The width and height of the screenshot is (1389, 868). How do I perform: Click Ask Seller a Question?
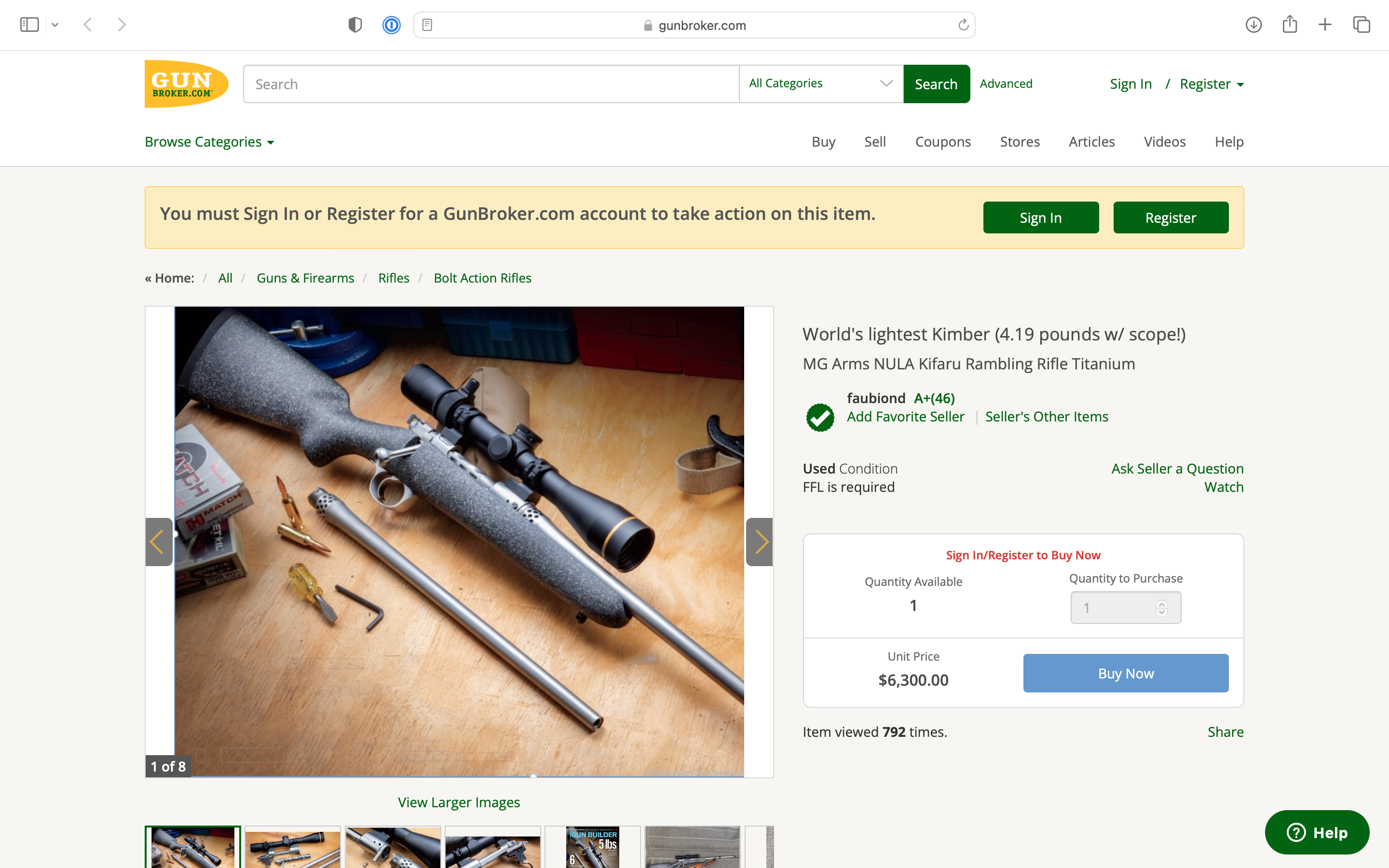[1178, 468]
